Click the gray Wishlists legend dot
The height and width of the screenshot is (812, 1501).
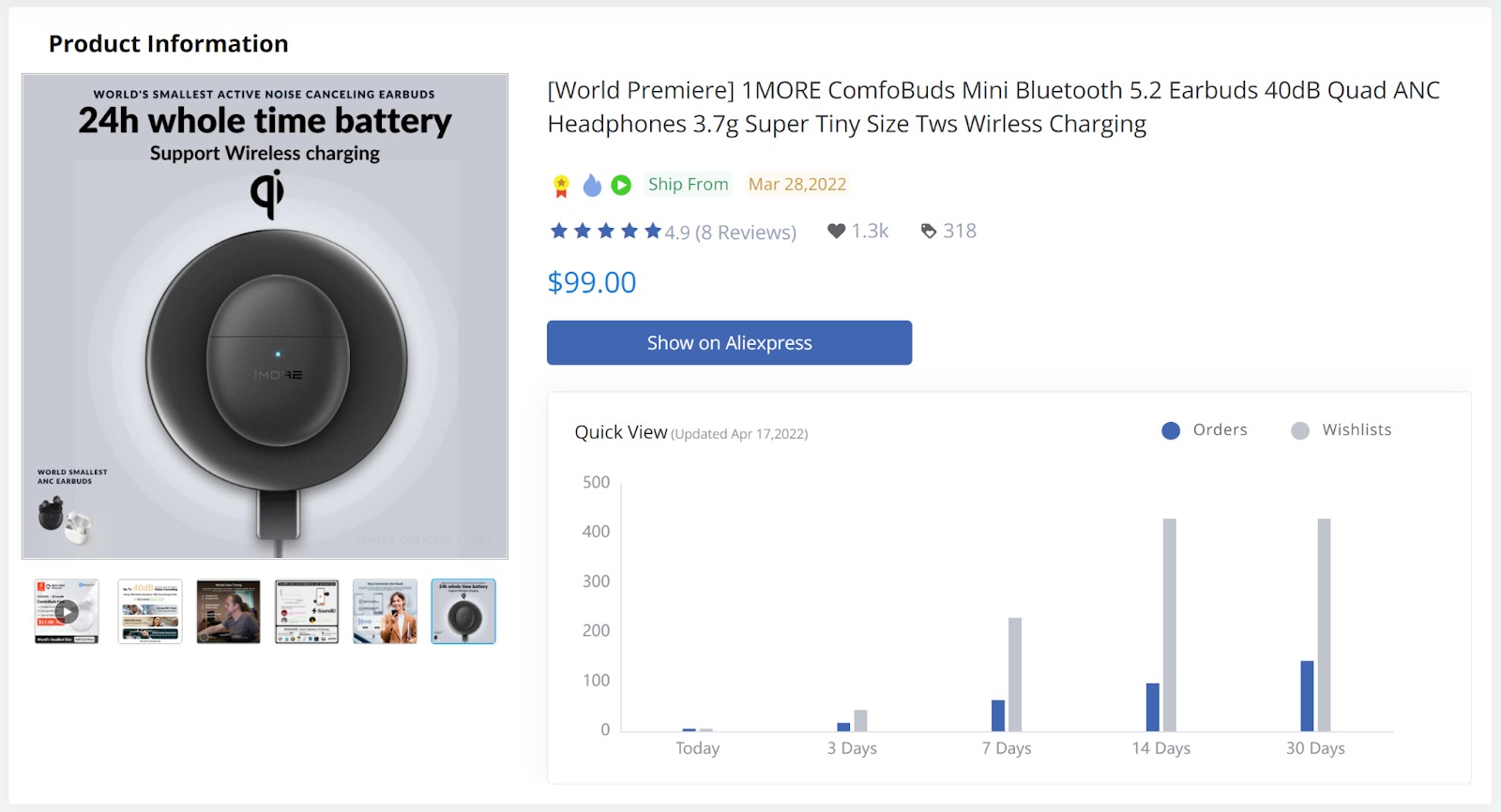pos(1299,430)
